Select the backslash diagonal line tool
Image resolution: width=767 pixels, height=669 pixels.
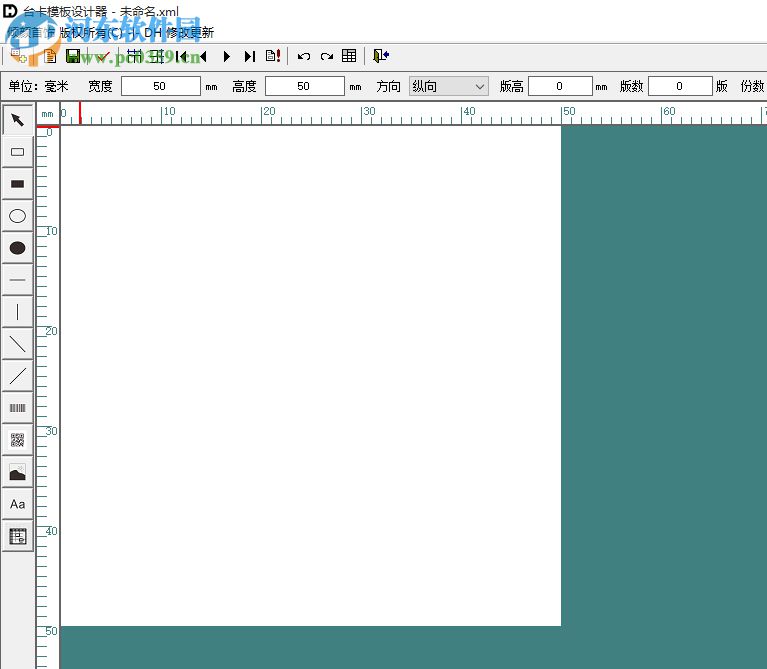click(18, 344)
